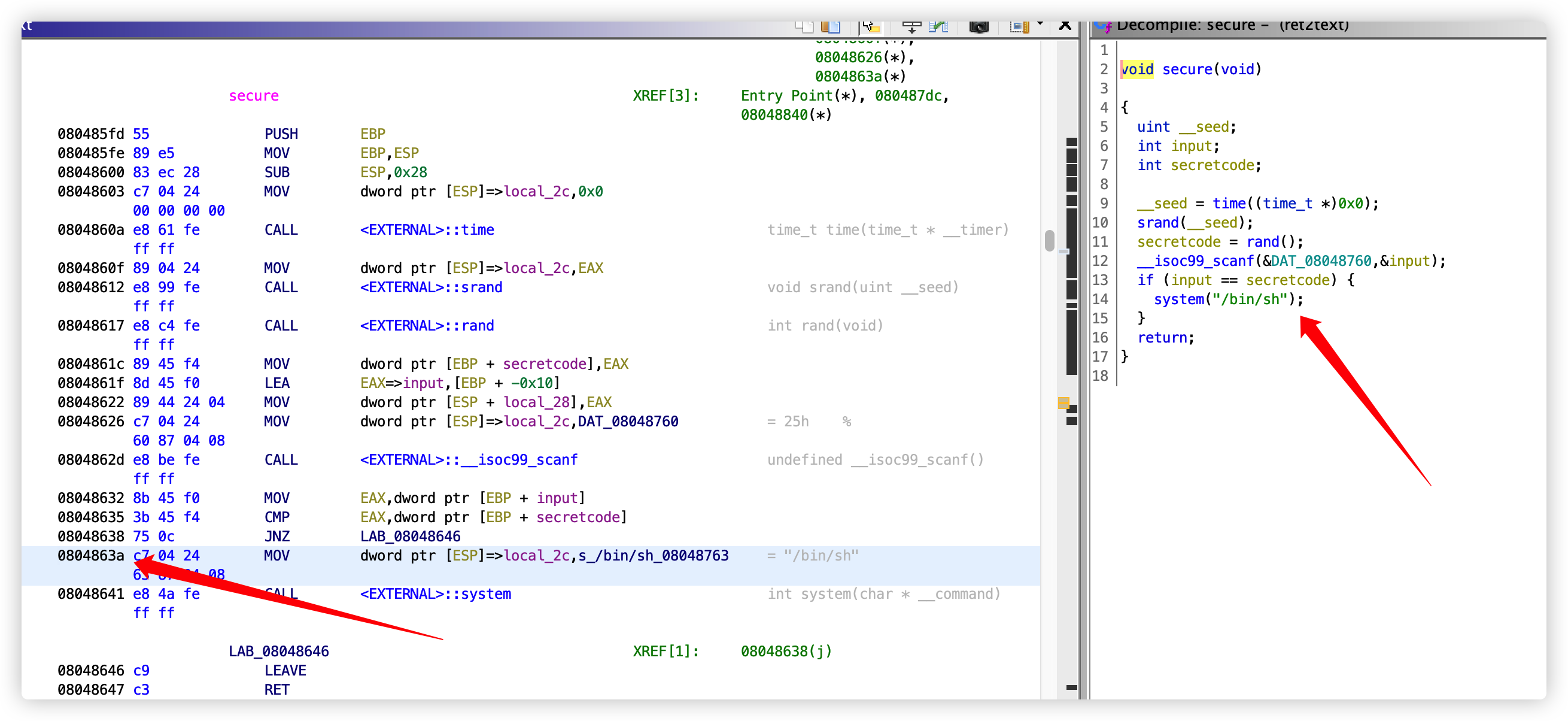
Task: Click int input declaration on line 6
Action: (1178, 146)
